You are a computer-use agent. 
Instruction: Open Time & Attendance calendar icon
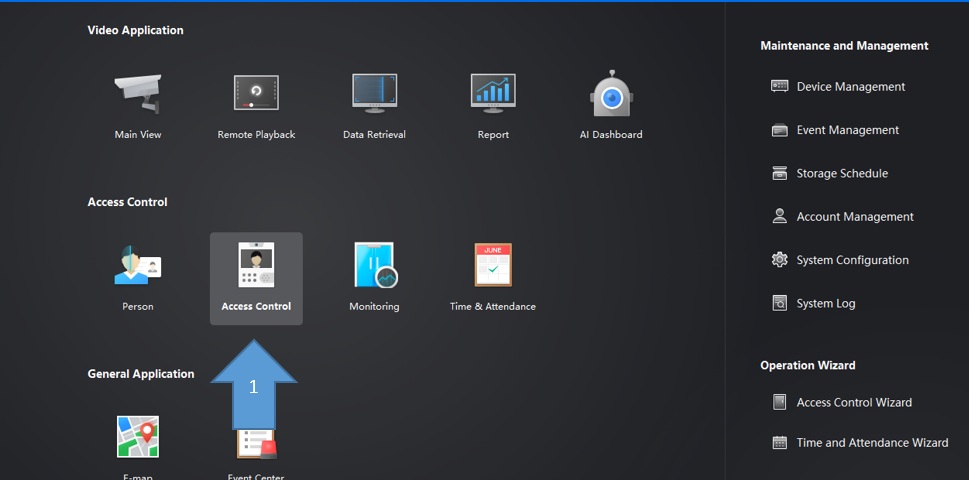(493, 264)
